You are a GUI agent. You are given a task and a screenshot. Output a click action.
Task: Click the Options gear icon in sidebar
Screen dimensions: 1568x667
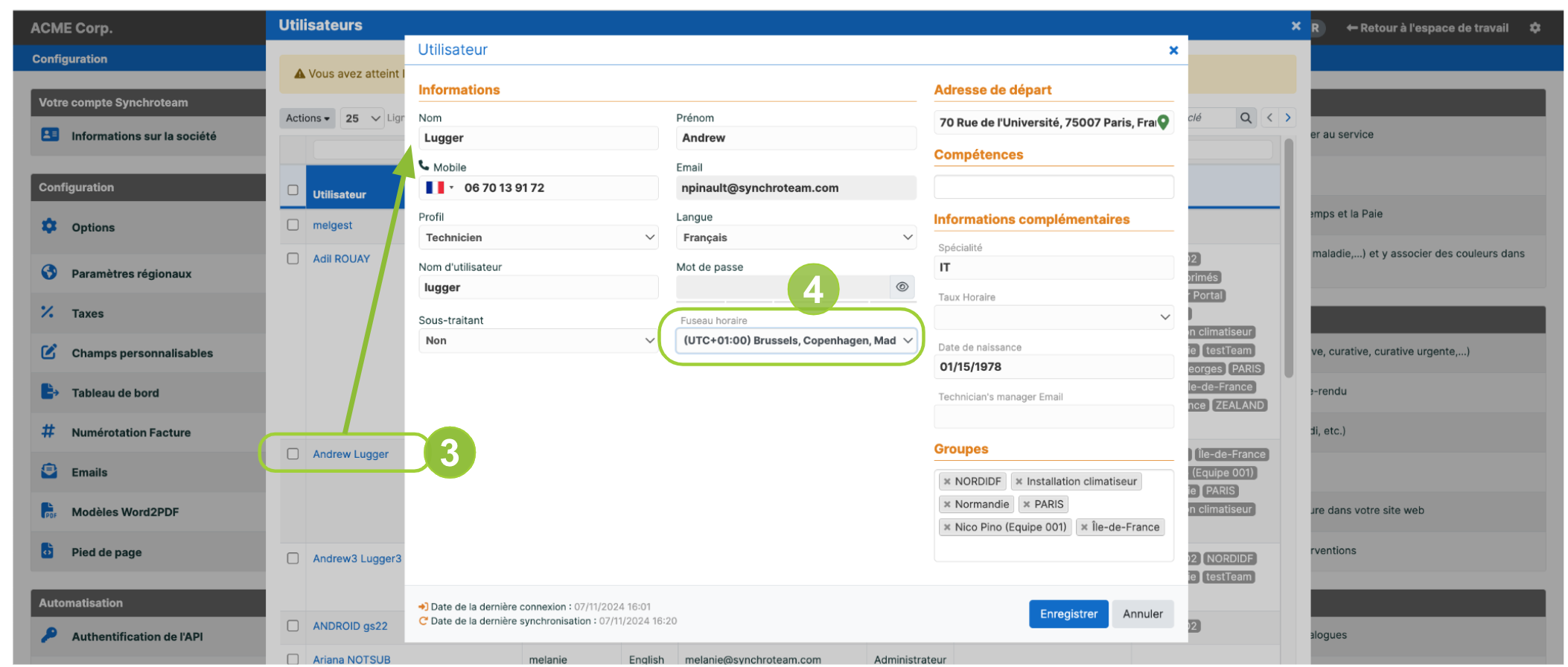pyautogui.click(x=49, y=226)
